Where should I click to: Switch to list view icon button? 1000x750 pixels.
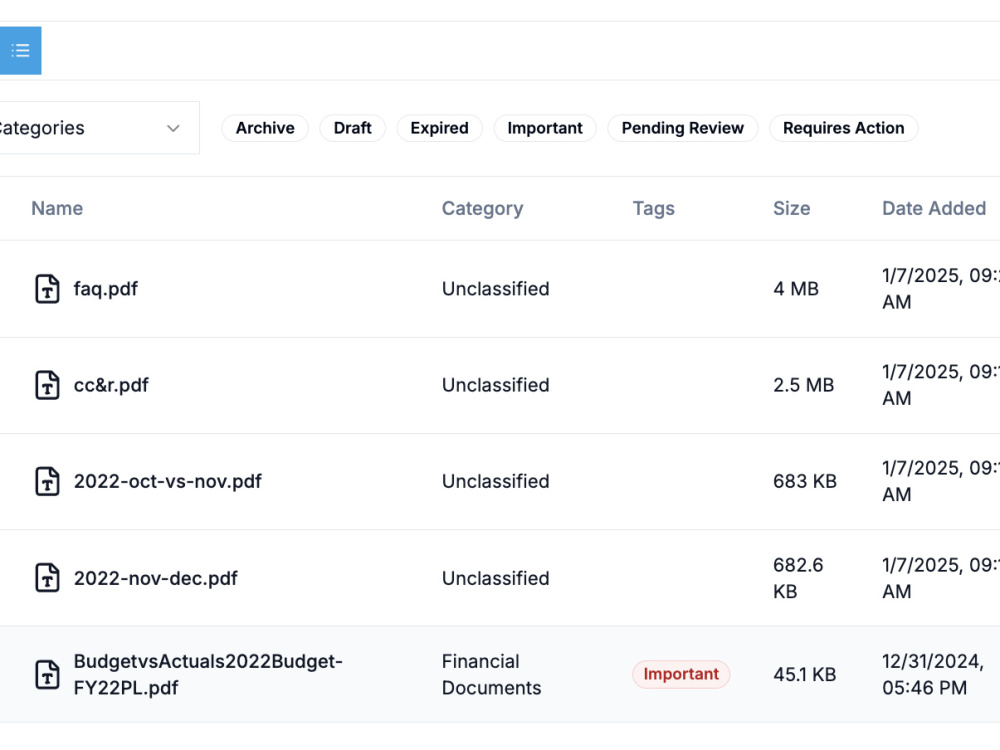pos(20,50)
